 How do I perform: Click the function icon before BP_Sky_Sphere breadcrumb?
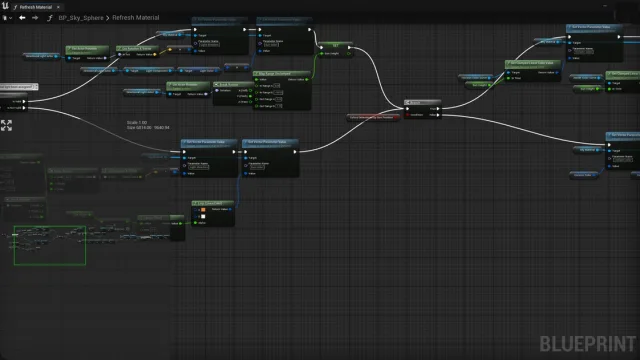[49, 18]
